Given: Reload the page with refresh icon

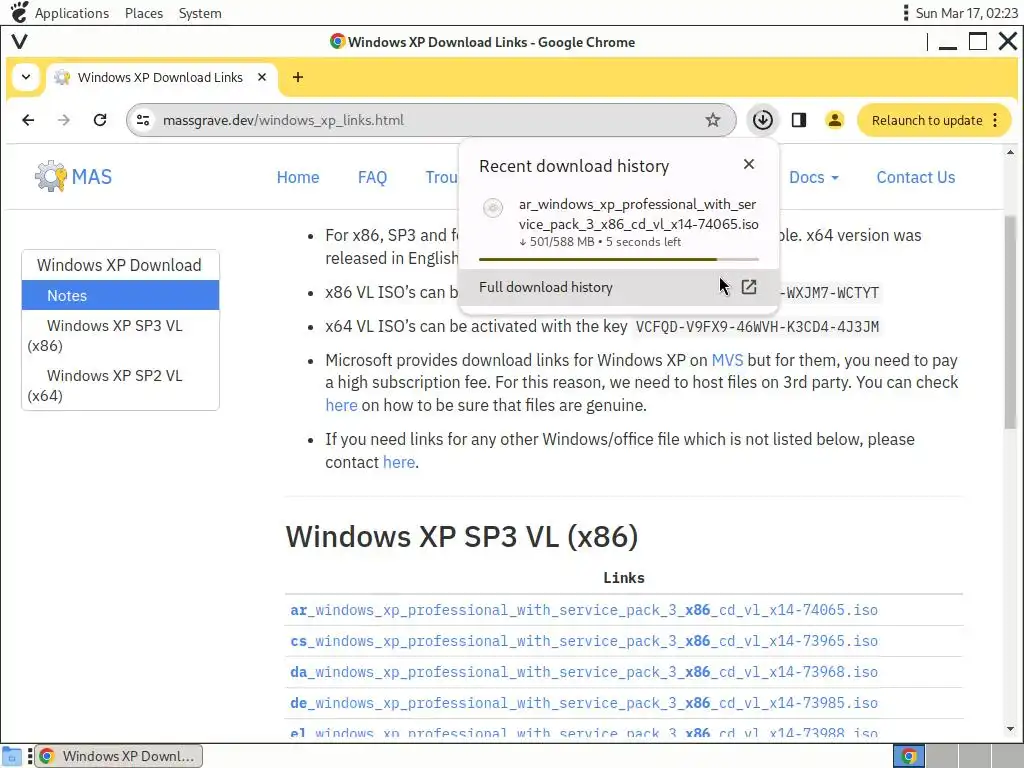Looking at the screenshot, I should (99, 120).
